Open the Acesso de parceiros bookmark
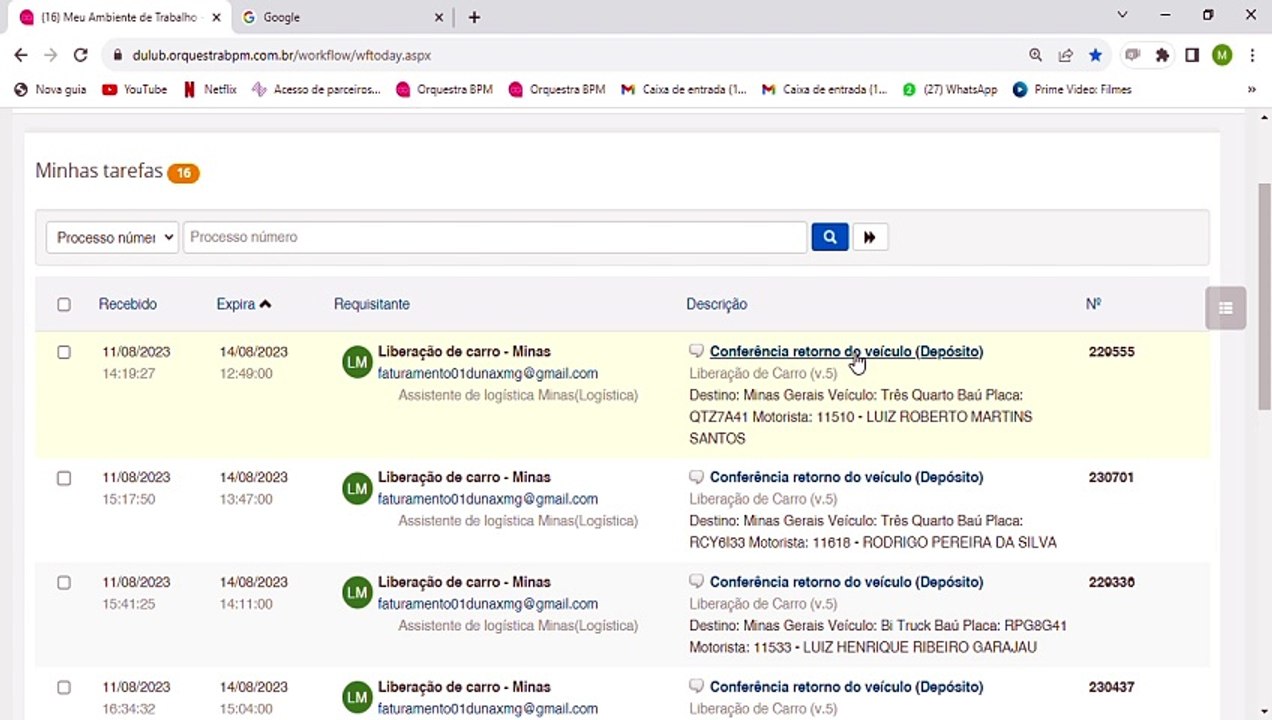The width and height of the screenshot is (1272, 720). click(316, 89)
